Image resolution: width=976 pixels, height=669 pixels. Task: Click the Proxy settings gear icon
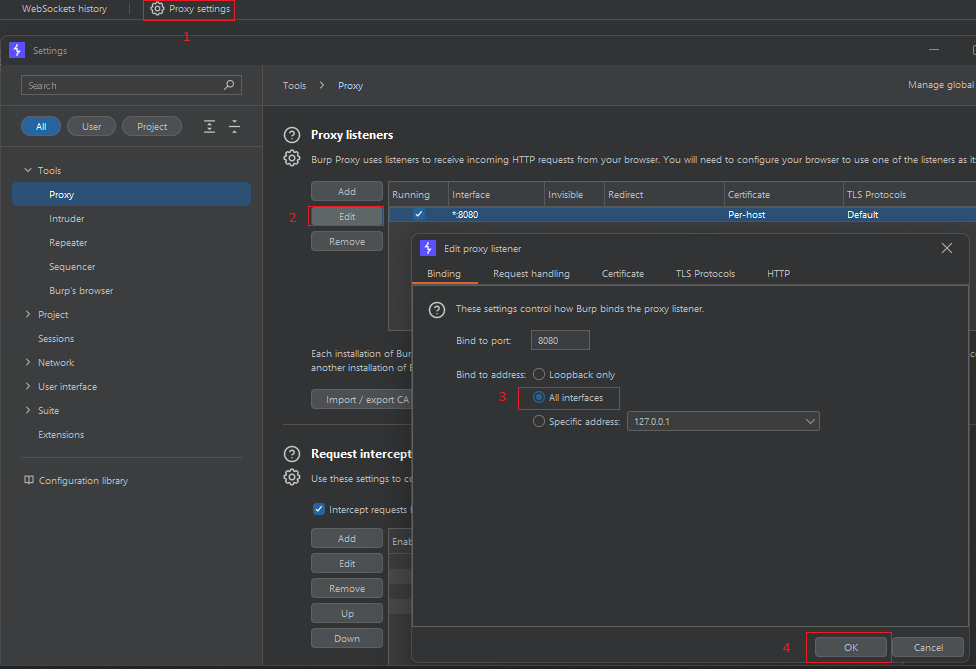pyautogui.click(x=157, y=9)
